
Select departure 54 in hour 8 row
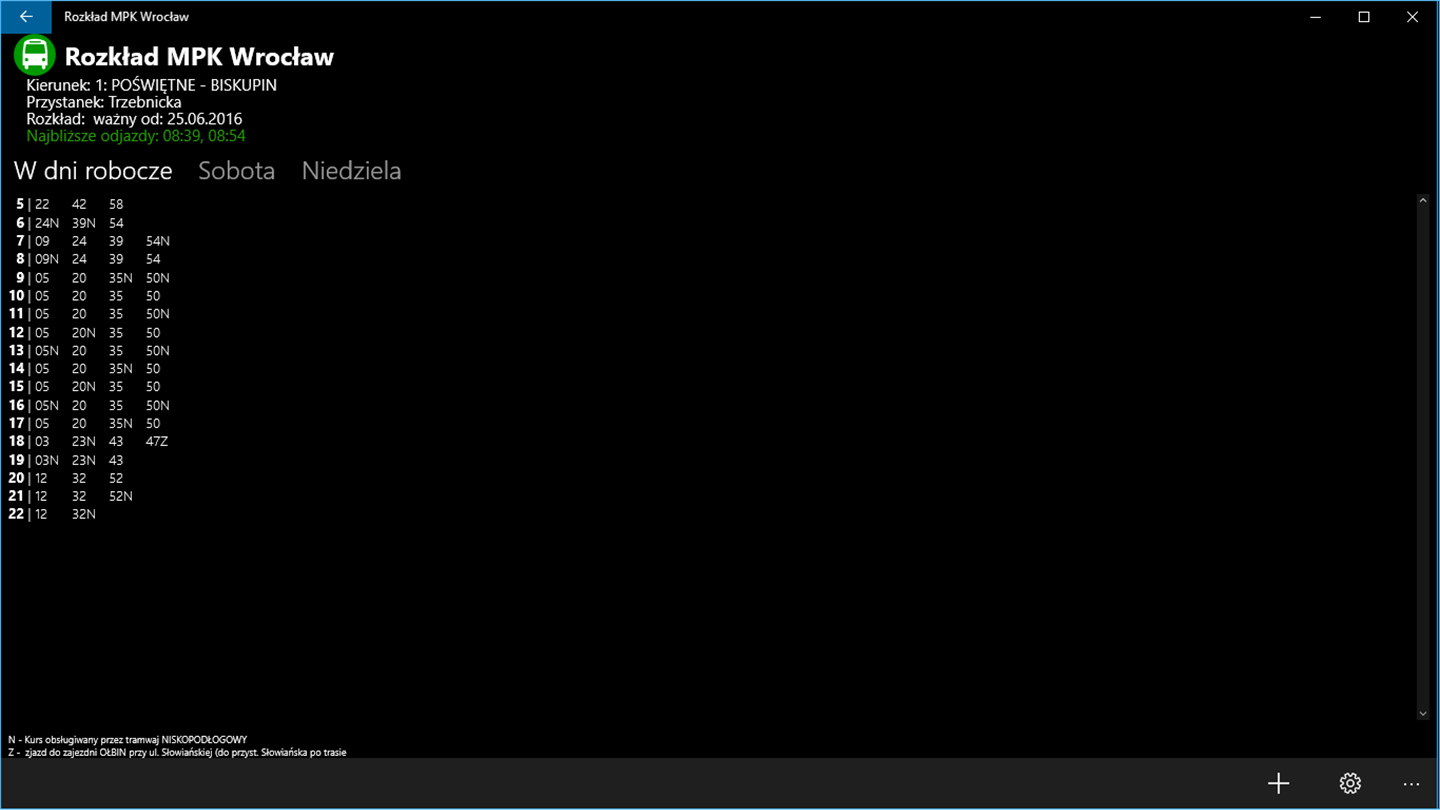coord(153,259)
